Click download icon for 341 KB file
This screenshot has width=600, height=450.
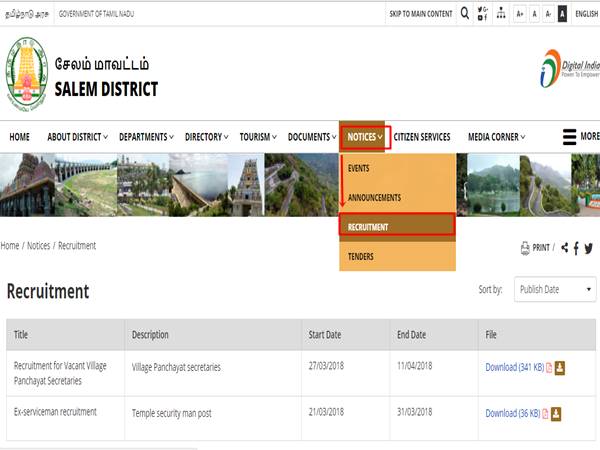[560, 368]
